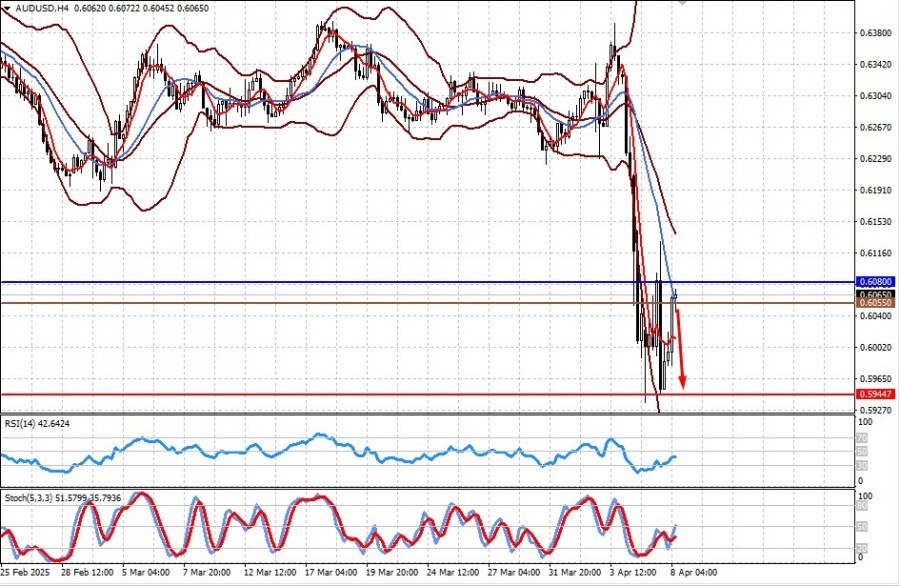900x586 pixels.
Task: Click the 50 level on the Stoch scale
Action: (x=862, y=526)
